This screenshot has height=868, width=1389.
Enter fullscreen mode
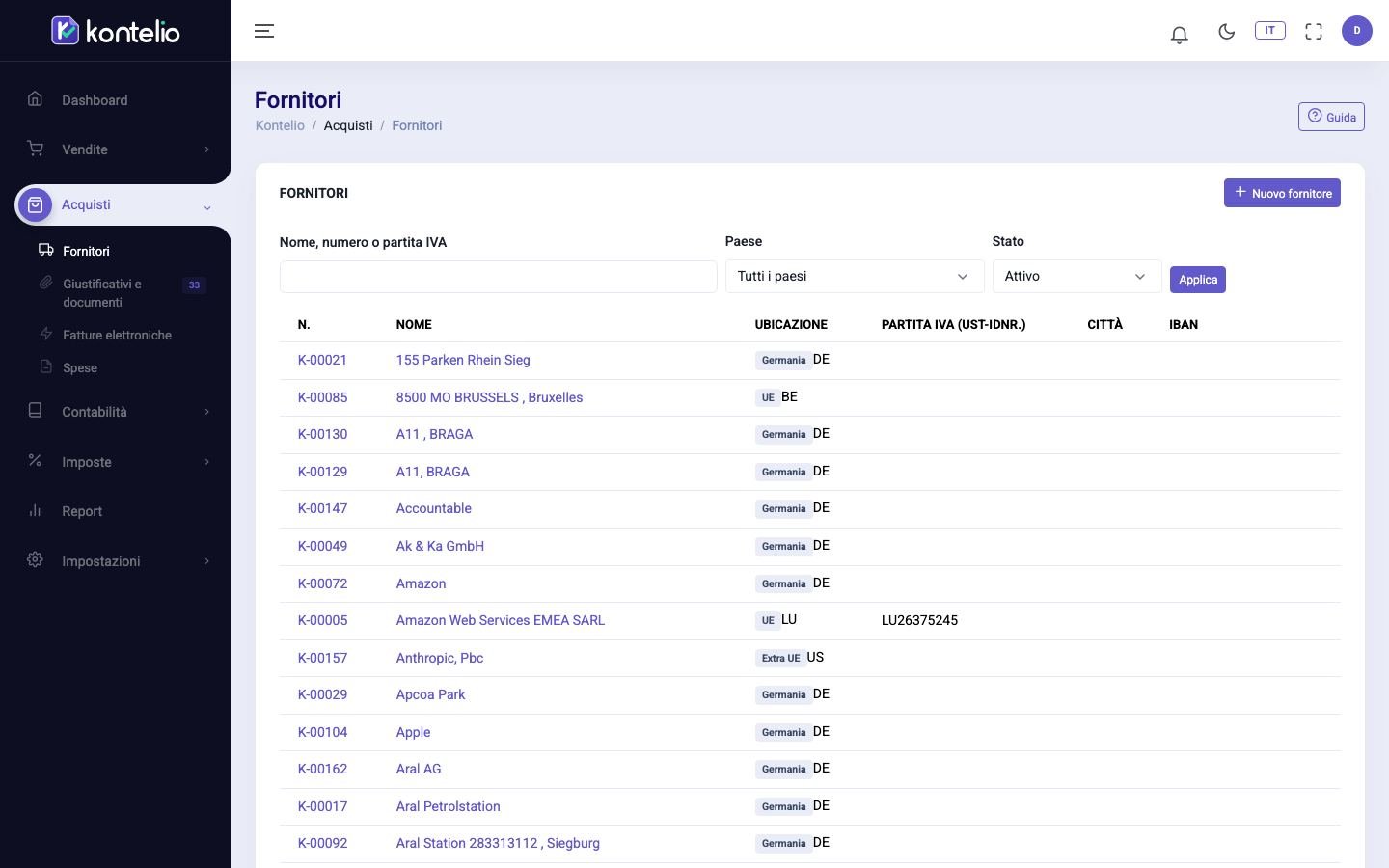[x=1314, y=31]
